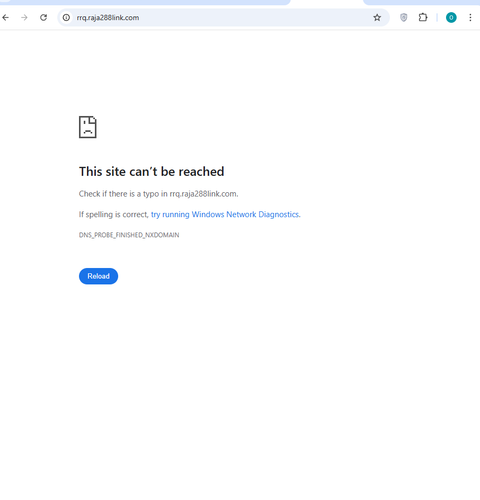
Task: Click the forward navigation arrow
Action: tap(24, 17)
